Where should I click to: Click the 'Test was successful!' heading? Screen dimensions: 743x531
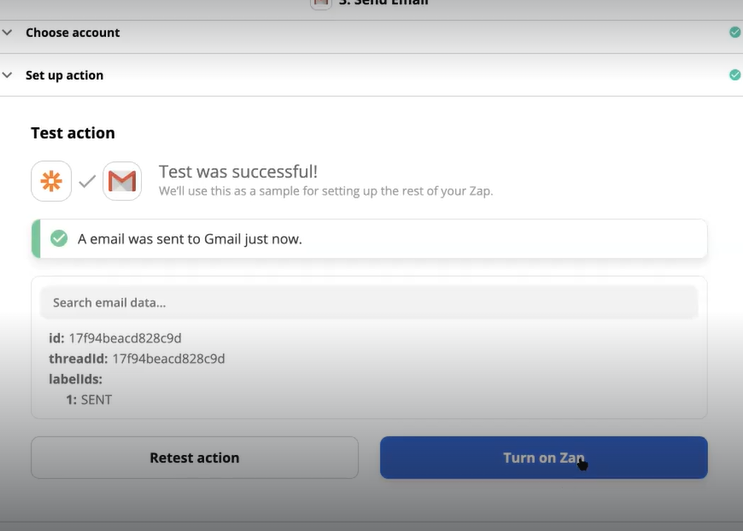(x=238, y=171)
